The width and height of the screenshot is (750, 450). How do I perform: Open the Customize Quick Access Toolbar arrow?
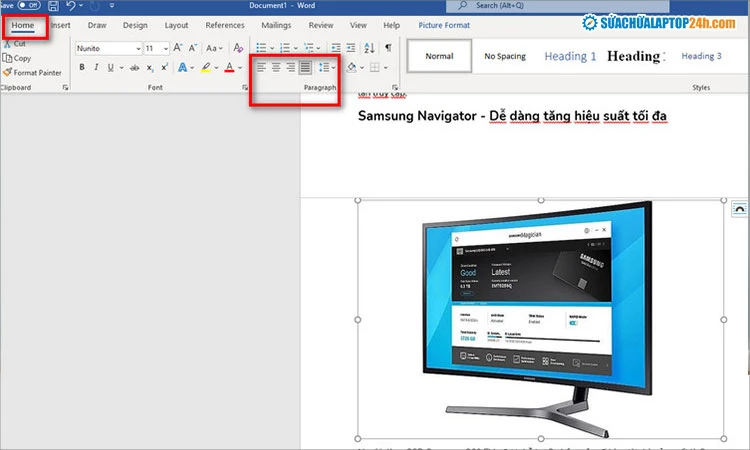pos(112,6)
